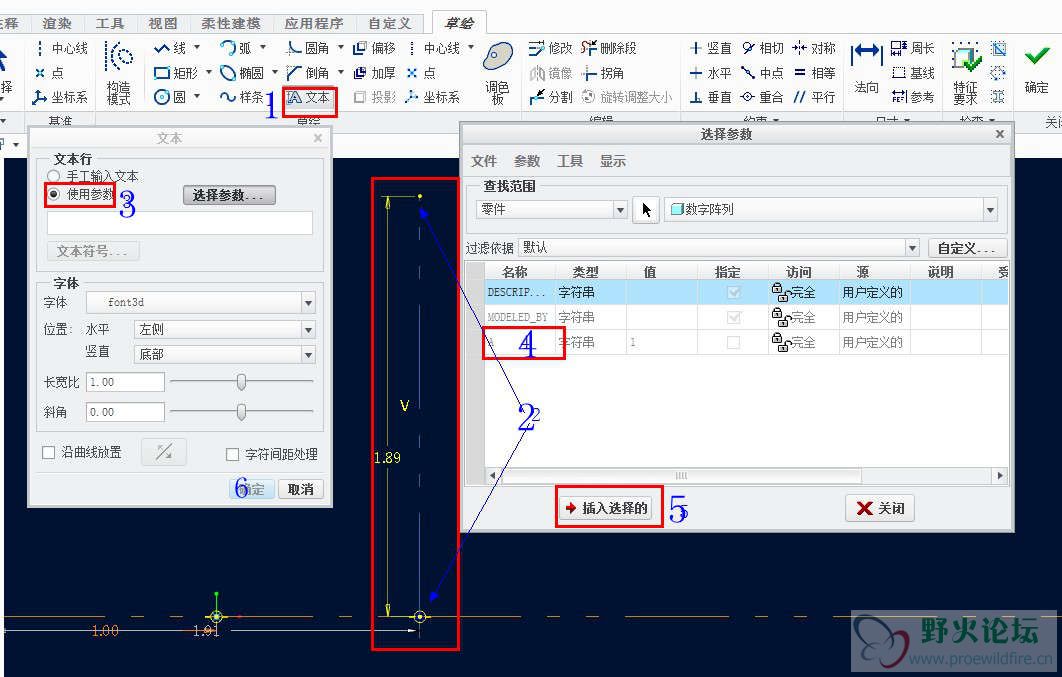
Task: Select the 手工输入文本 radio button
Action: [54, 176]
